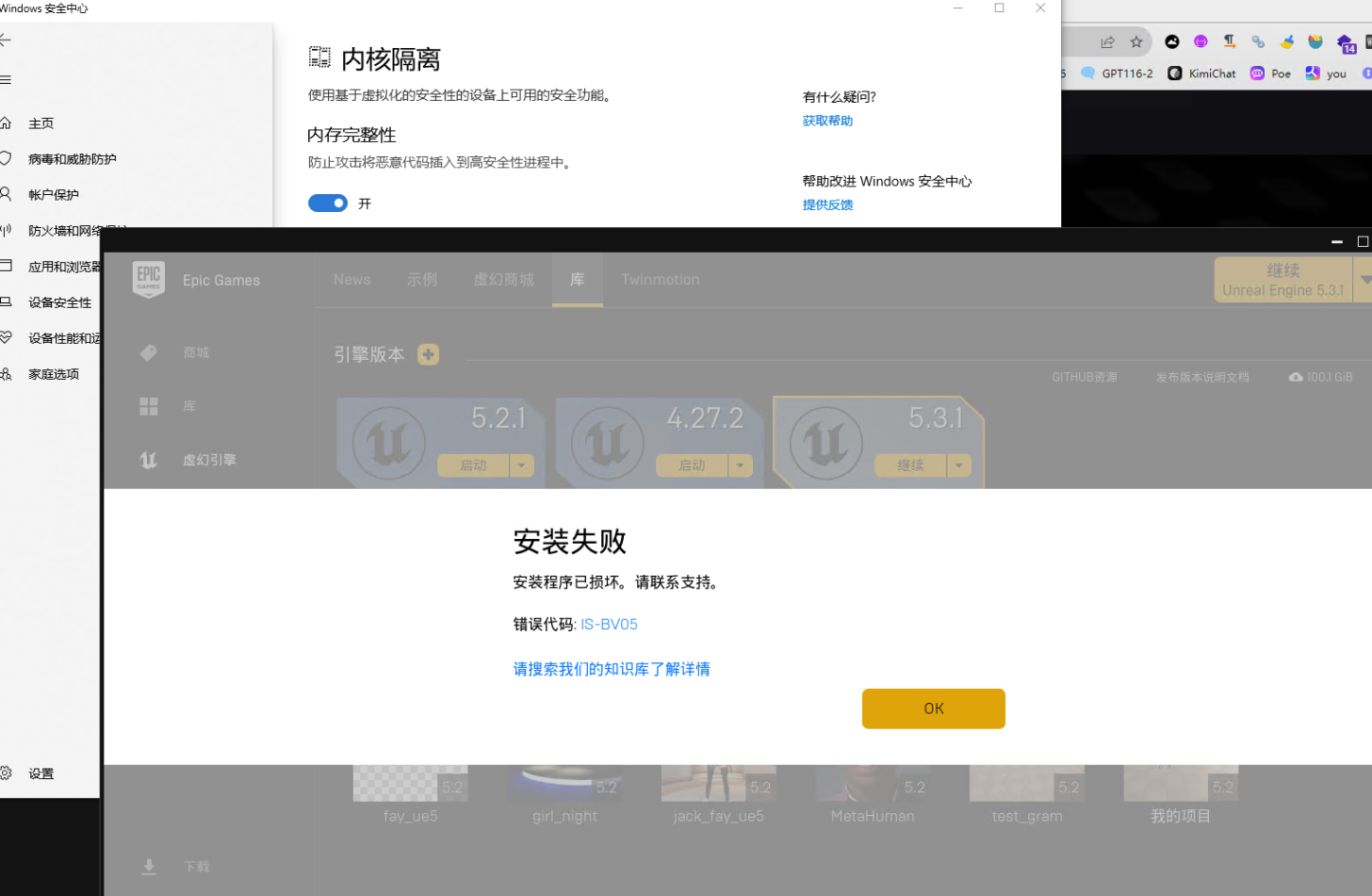Switch to the 示例 tab
Screen dimensions: 1372x896
click(x=422, y=280)
